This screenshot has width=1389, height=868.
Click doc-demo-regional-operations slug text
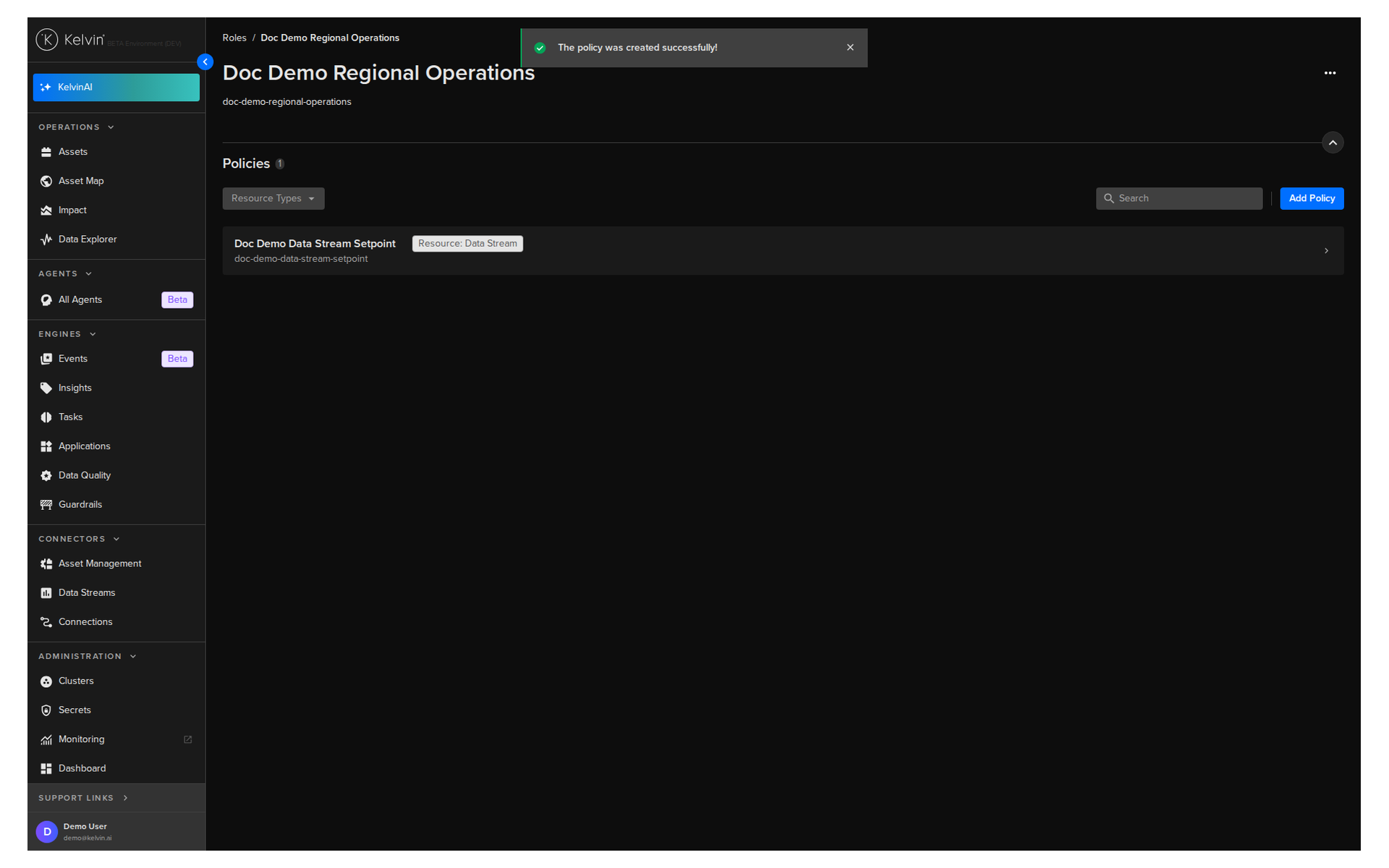coord(287,102)
